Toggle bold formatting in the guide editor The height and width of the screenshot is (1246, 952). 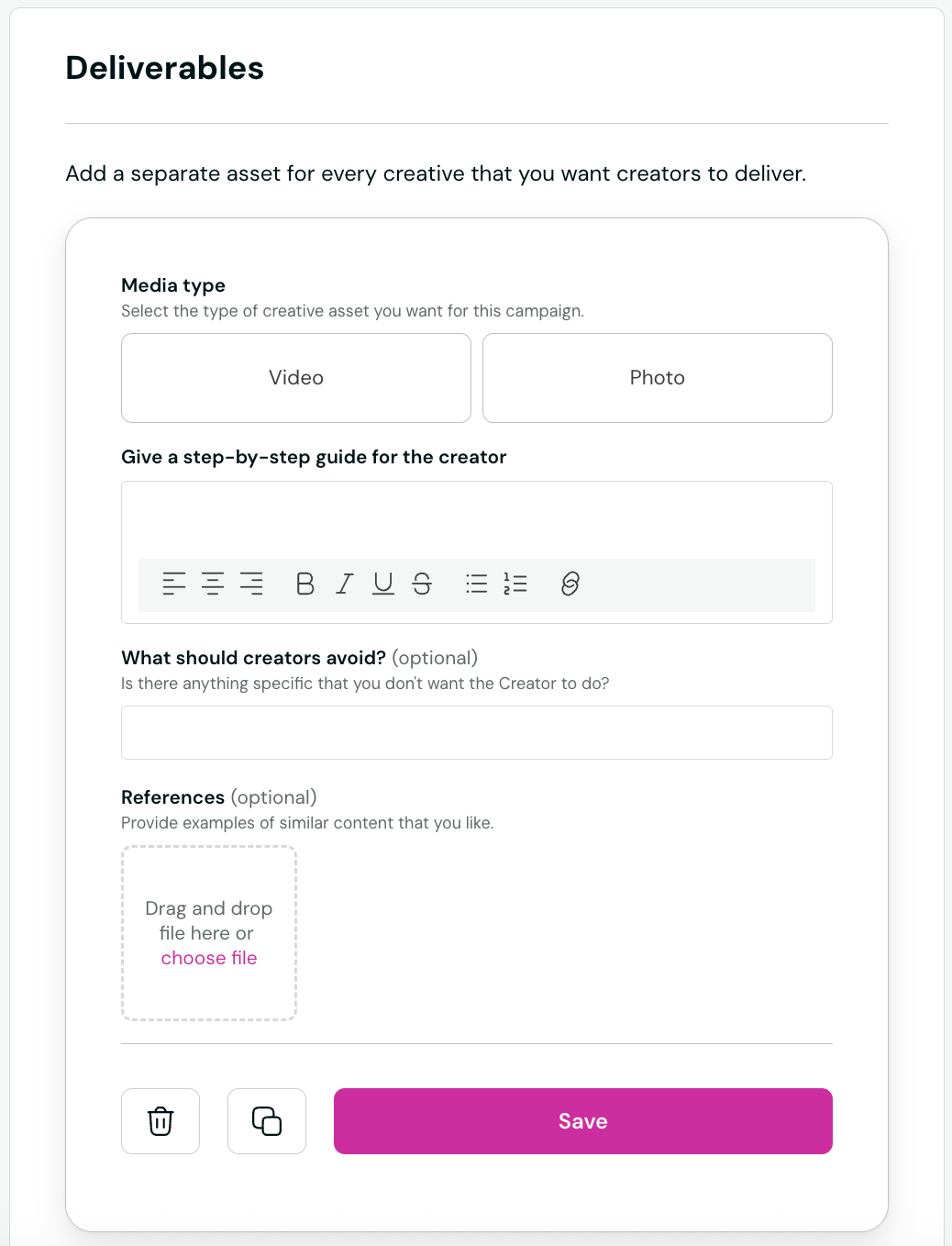click(x=304, y=584)
